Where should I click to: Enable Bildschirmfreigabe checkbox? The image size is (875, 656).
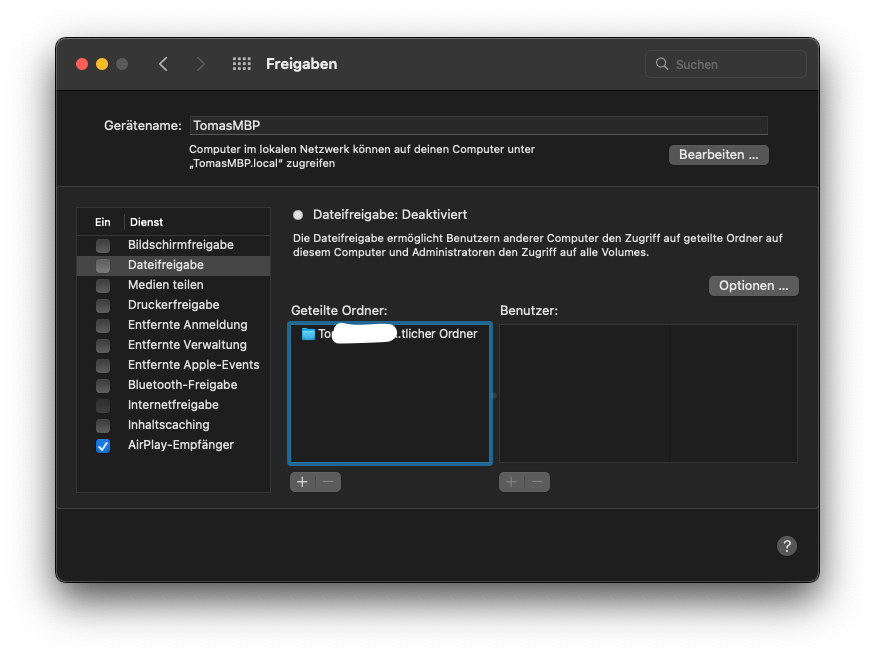pyautogui.click(x=103, y=245)
